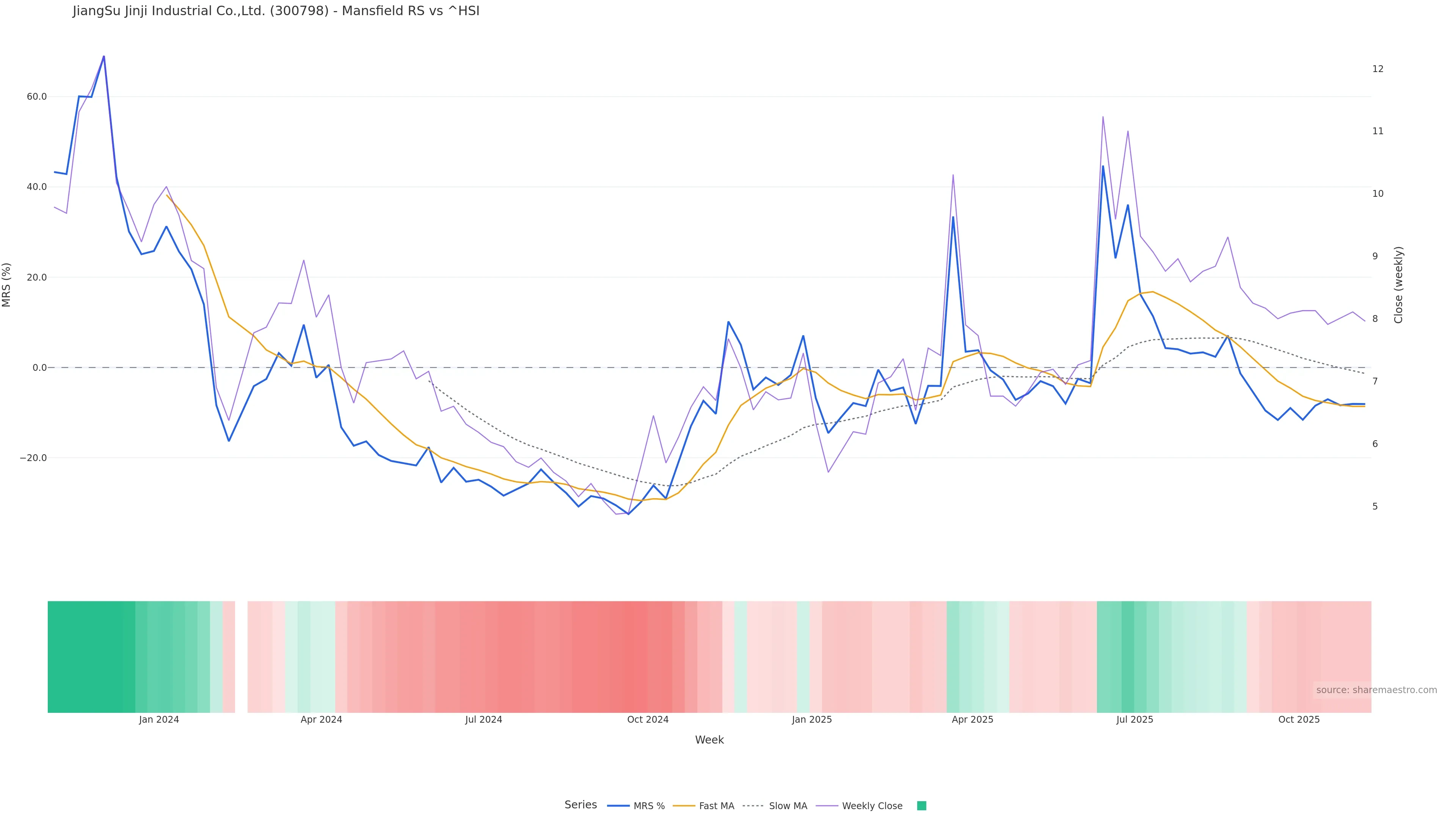1456x819 pixels.
Task: Hide the Fast MA legend entry
Action: point(716,806)
